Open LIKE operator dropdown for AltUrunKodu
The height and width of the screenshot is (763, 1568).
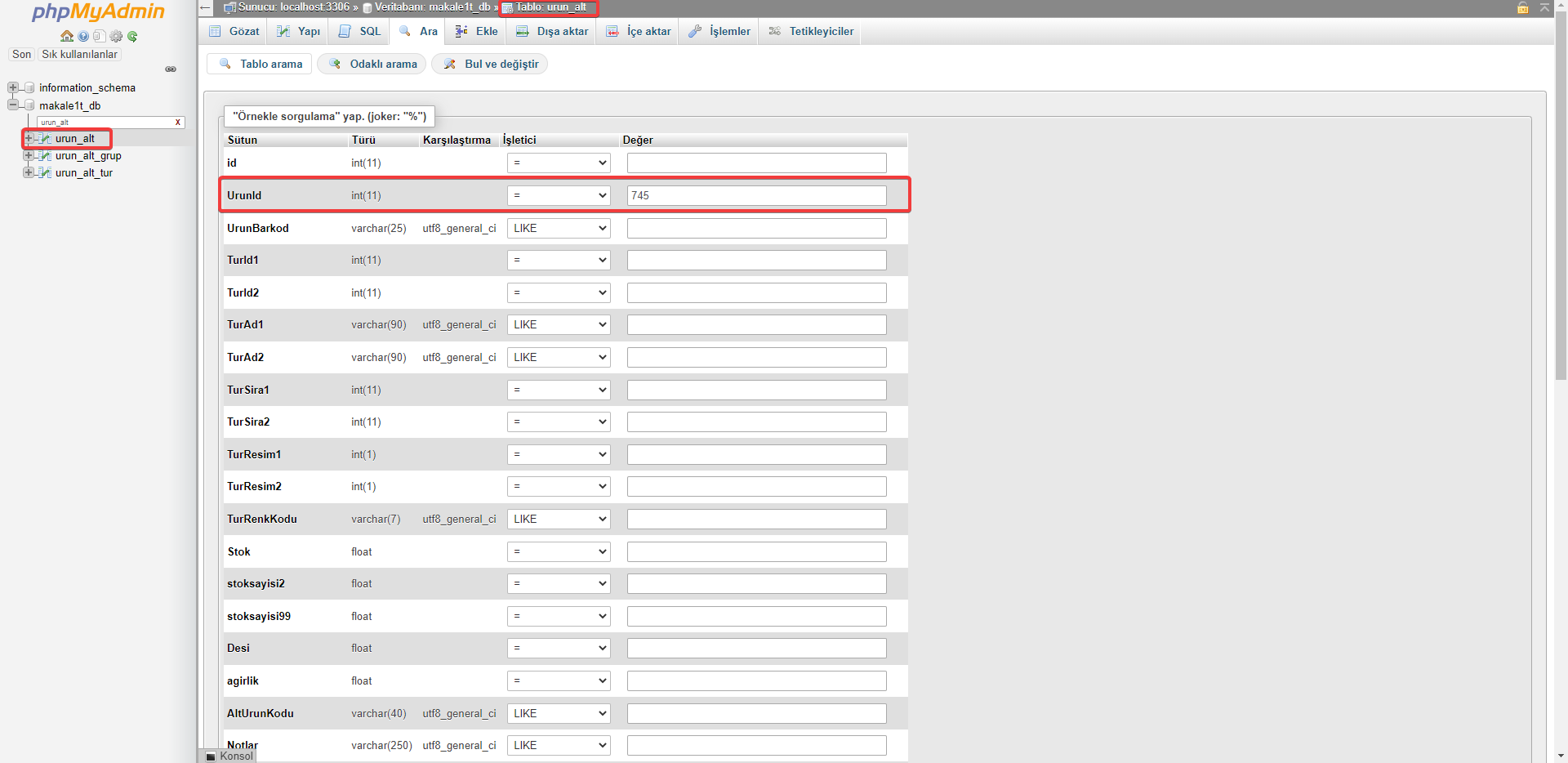[x=559, y=713]
